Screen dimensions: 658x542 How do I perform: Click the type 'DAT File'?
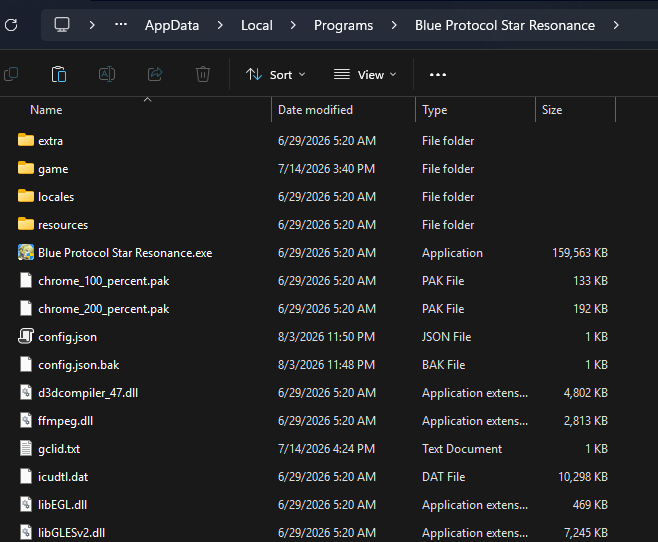pyautogui.click(x=444, y=477)
